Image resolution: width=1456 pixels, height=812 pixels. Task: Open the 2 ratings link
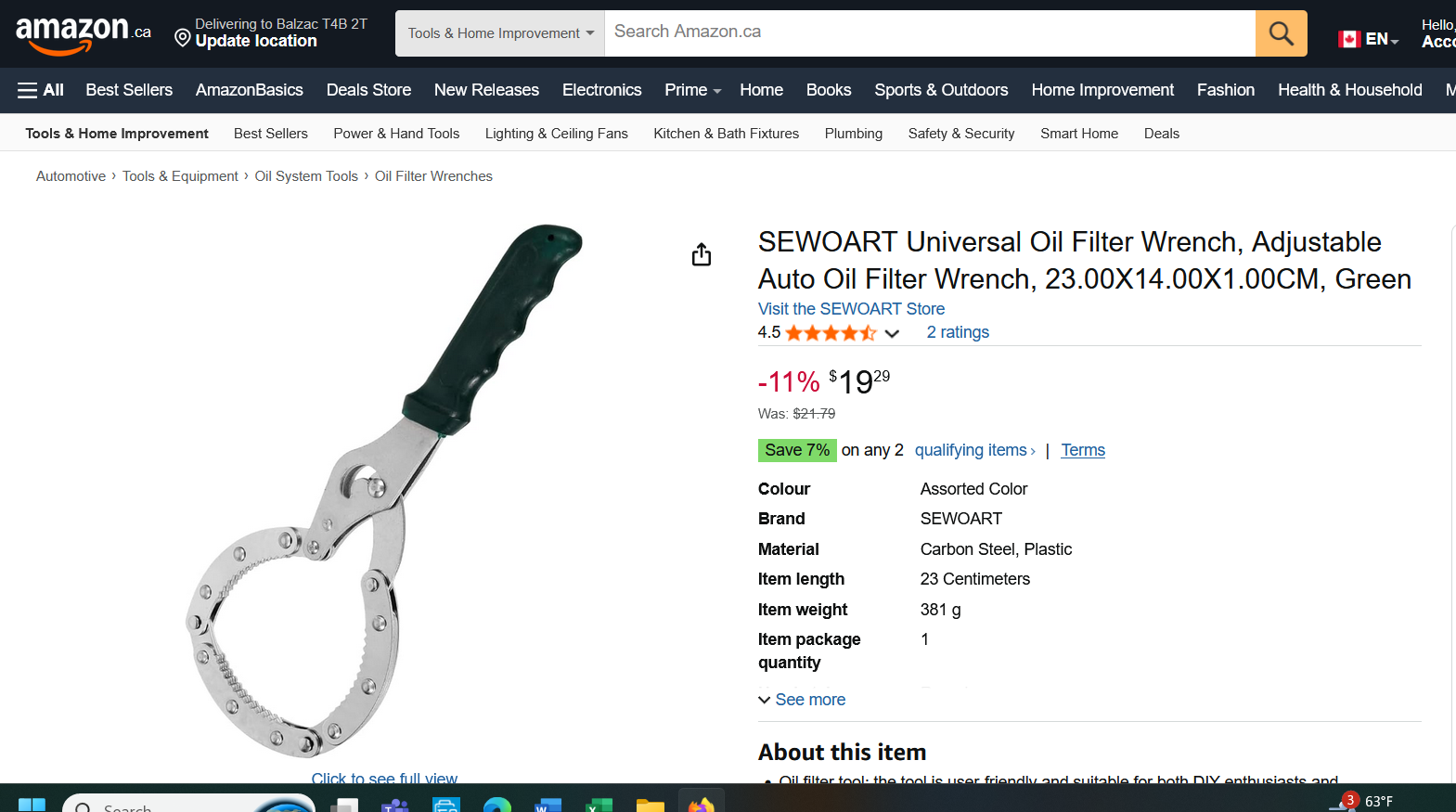pyautogui.click(x=958, y=332)
